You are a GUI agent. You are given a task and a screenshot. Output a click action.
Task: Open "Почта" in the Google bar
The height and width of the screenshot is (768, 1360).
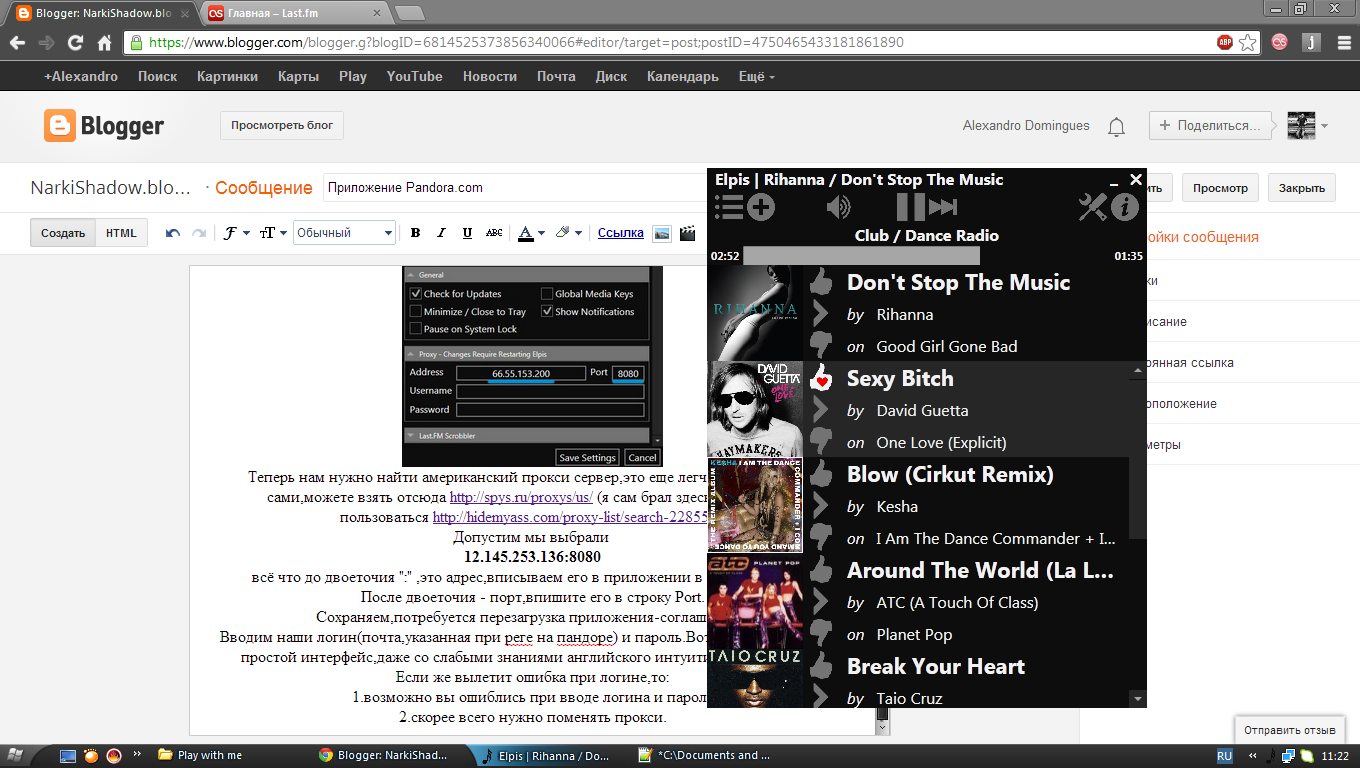coord(556,77)
